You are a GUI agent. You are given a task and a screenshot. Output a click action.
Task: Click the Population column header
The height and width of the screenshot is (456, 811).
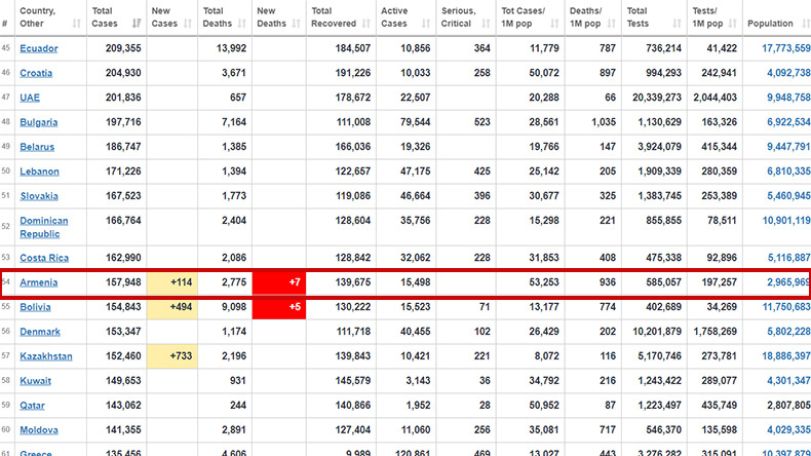pyautogui.click(x=770, y=24)
